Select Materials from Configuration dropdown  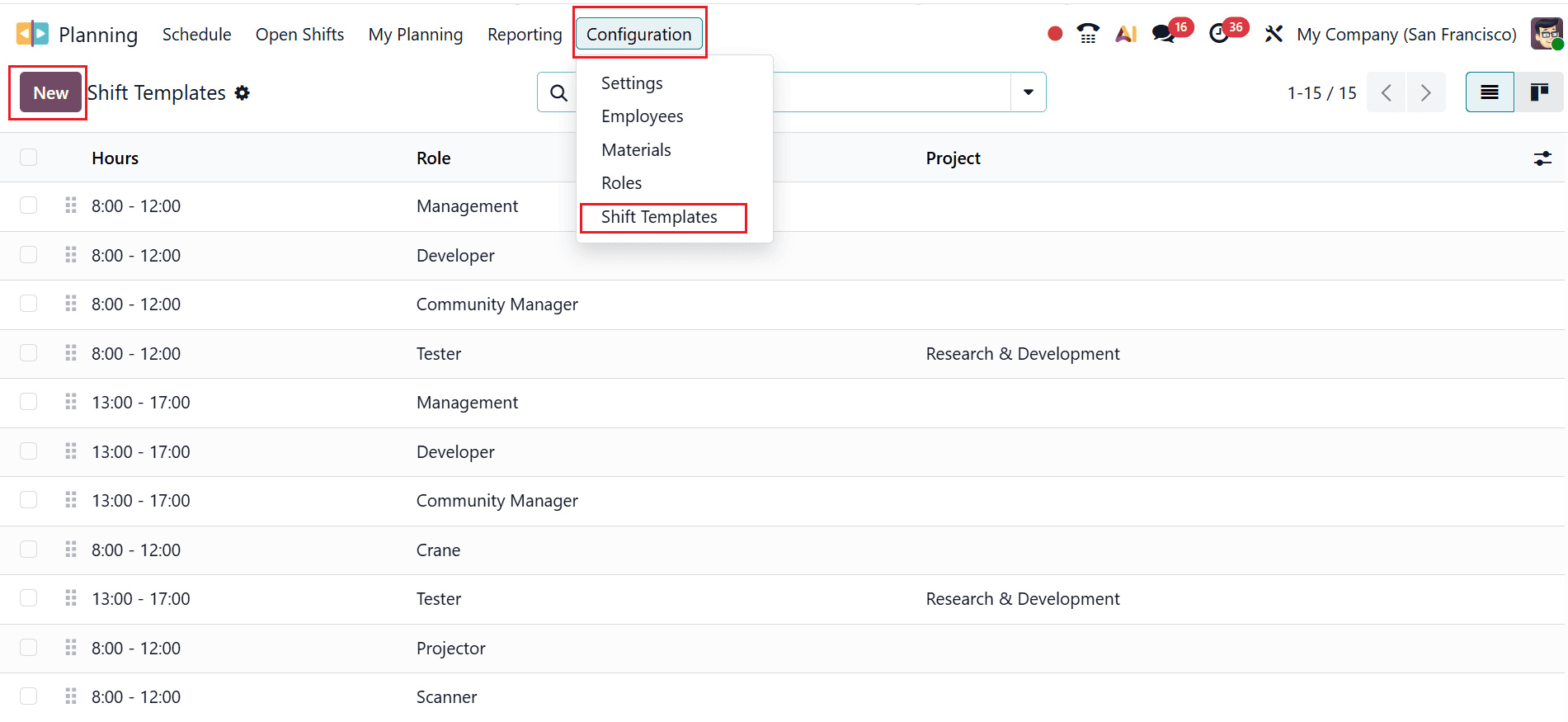[x=636, y=150]
